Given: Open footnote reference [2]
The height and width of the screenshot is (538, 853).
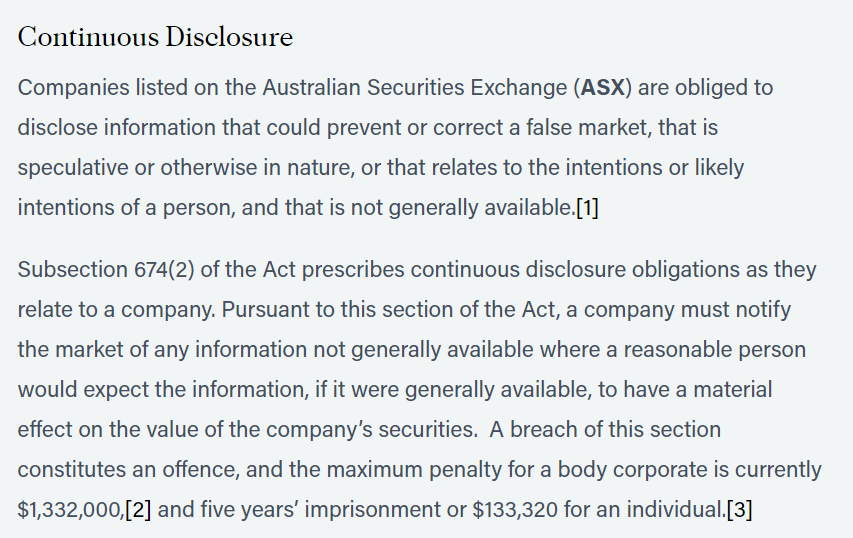Looking at the screenshot, I should click(x=138, y=510).
